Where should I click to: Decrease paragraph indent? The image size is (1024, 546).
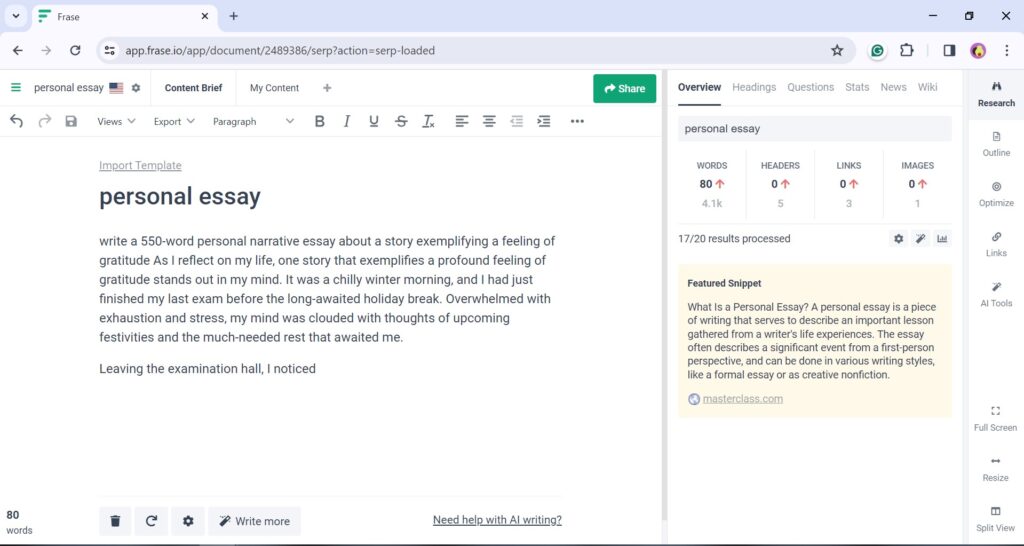coord(517,121)
